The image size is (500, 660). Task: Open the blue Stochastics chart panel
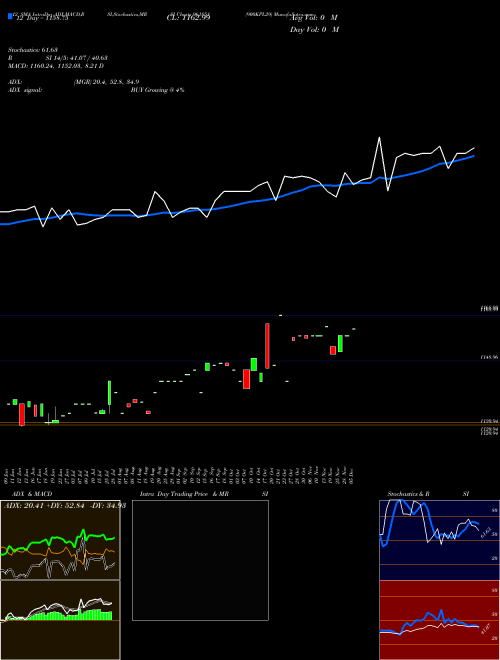coord(439,540)
